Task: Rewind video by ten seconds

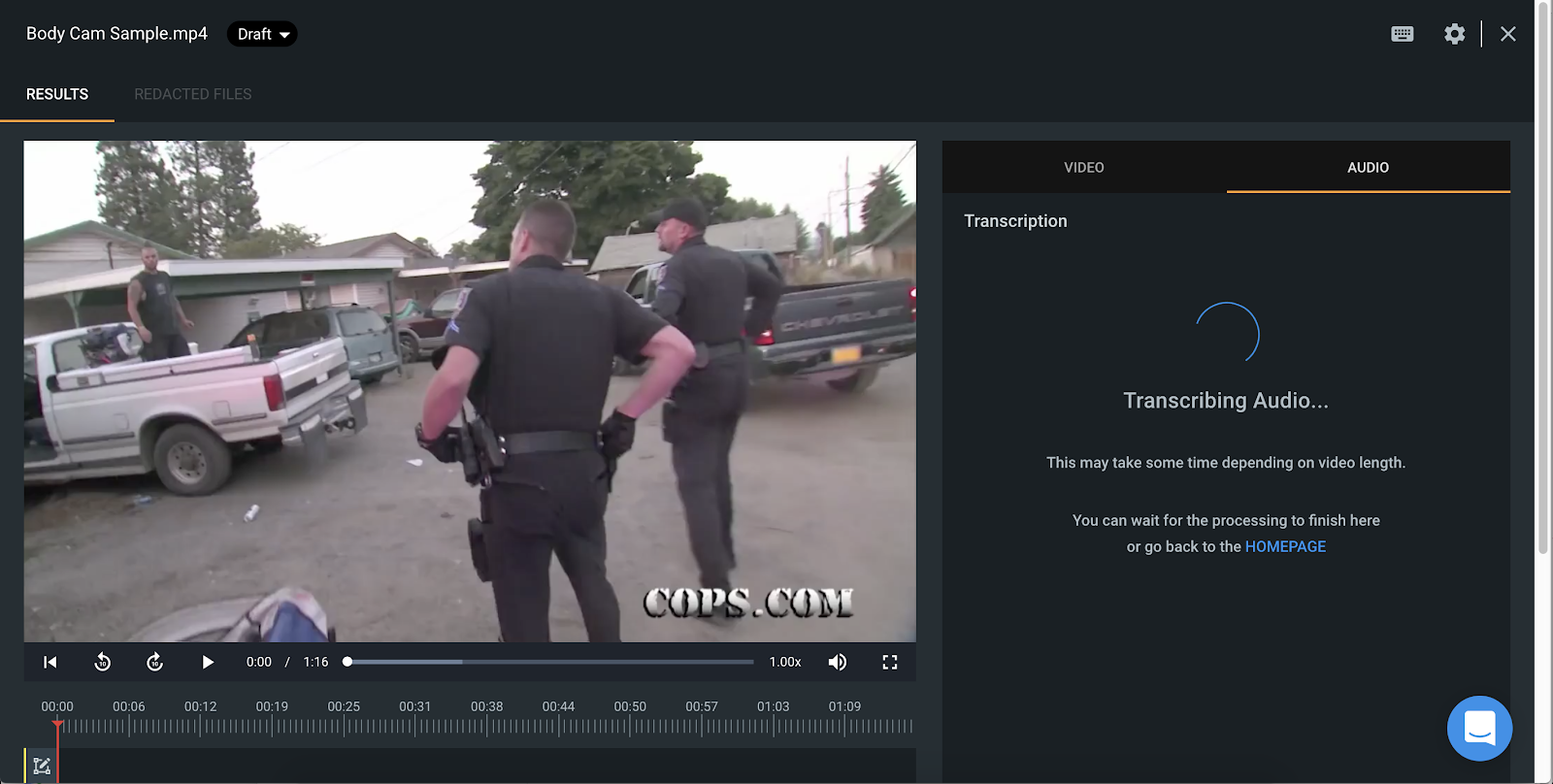Action: (103, 662)
